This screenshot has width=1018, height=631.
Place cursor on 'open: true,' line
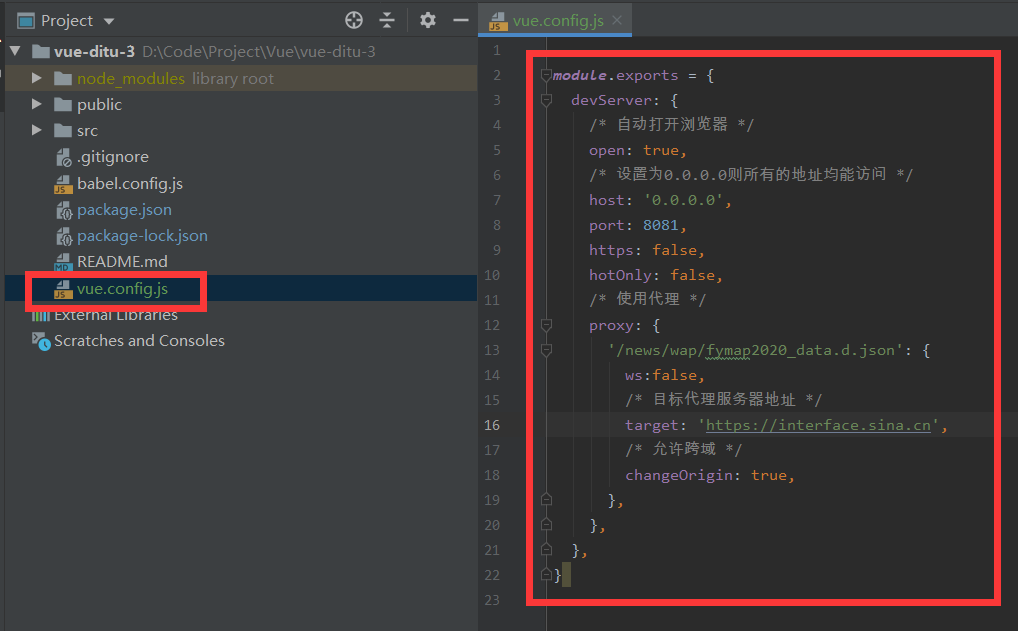point(638,151)
